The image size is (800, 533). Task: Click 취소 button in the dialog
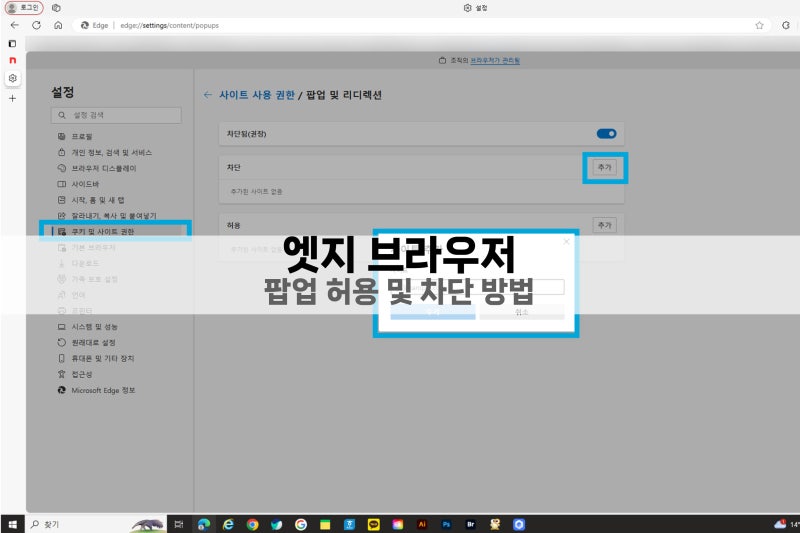point(522,312)
